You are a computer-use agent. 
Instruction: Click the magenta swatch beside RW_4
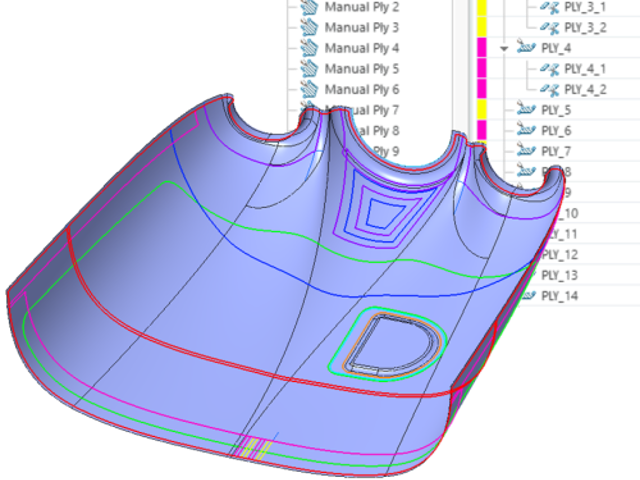click(x=482, y=47)
